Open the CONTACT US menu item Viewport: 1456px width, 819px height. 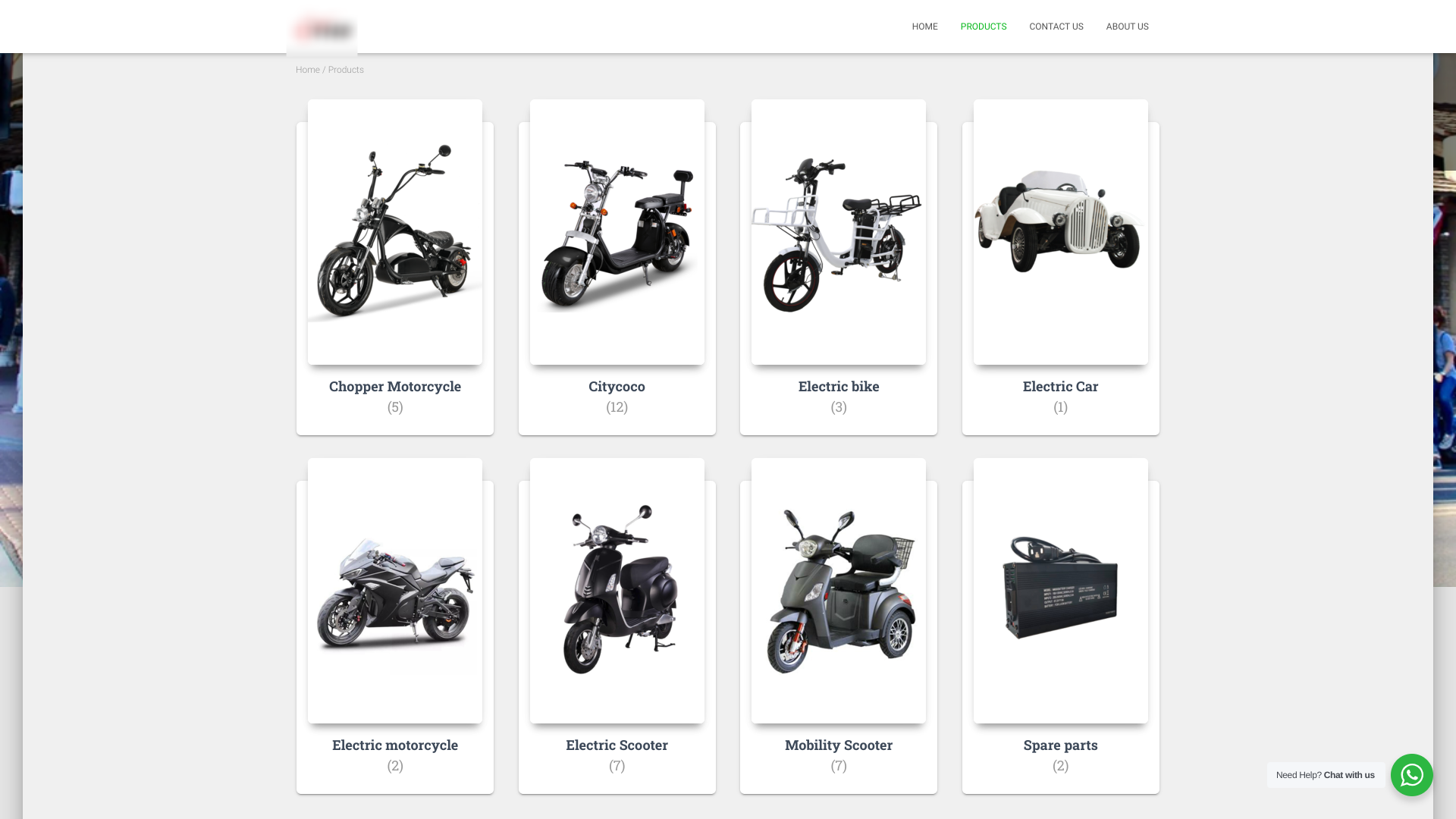pyautogui.click(x=1056, y=27)
